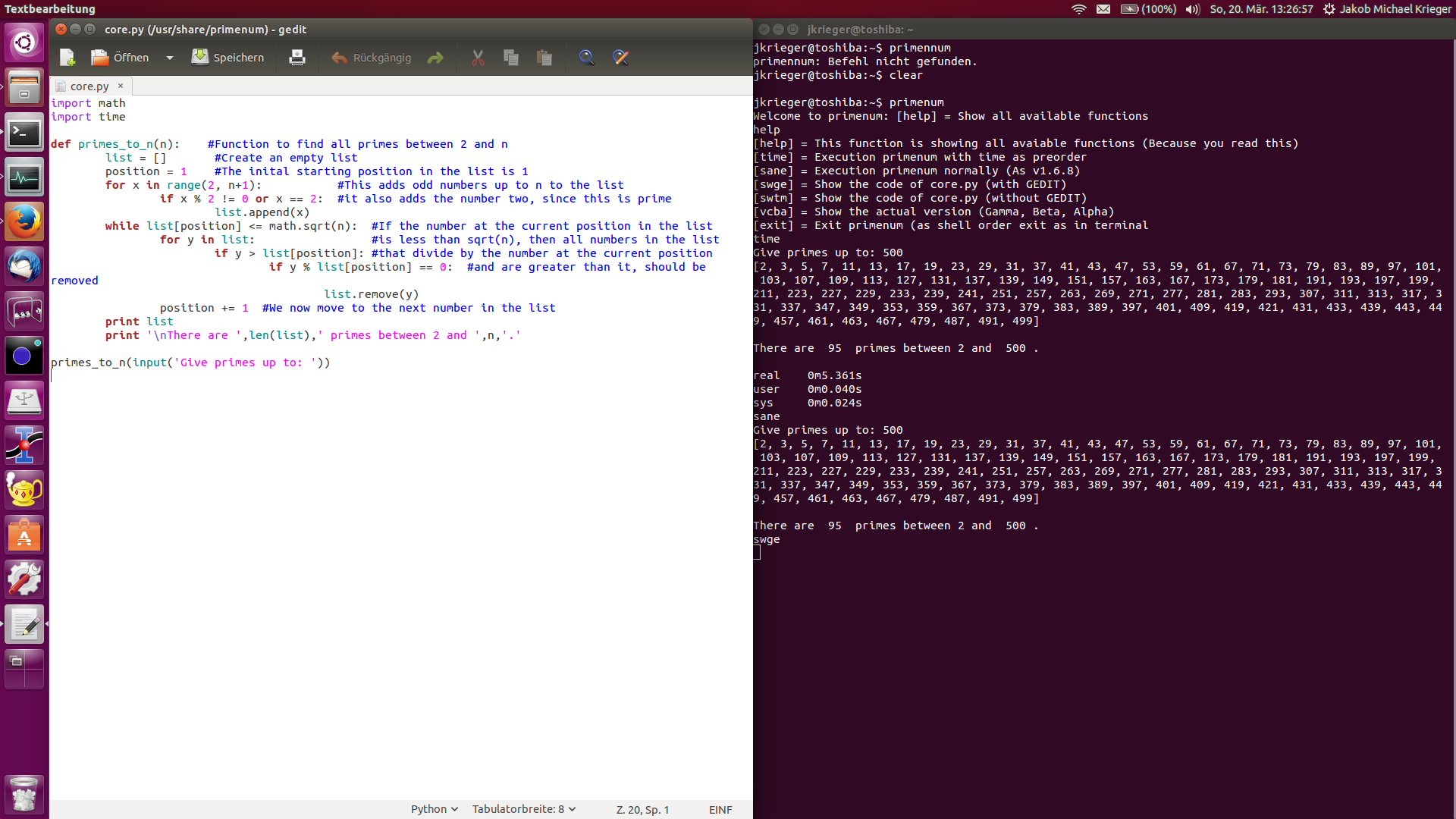The width and height of the screenshot is (1456, 819).
Task: Select the core.py document tab
Action: coord(89,86)
